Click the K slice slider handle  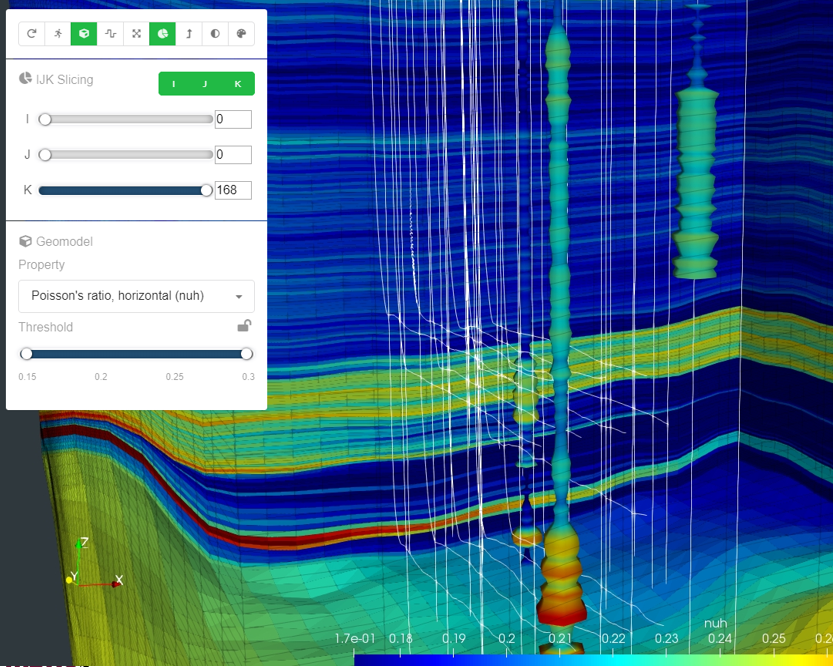point(206,190)
